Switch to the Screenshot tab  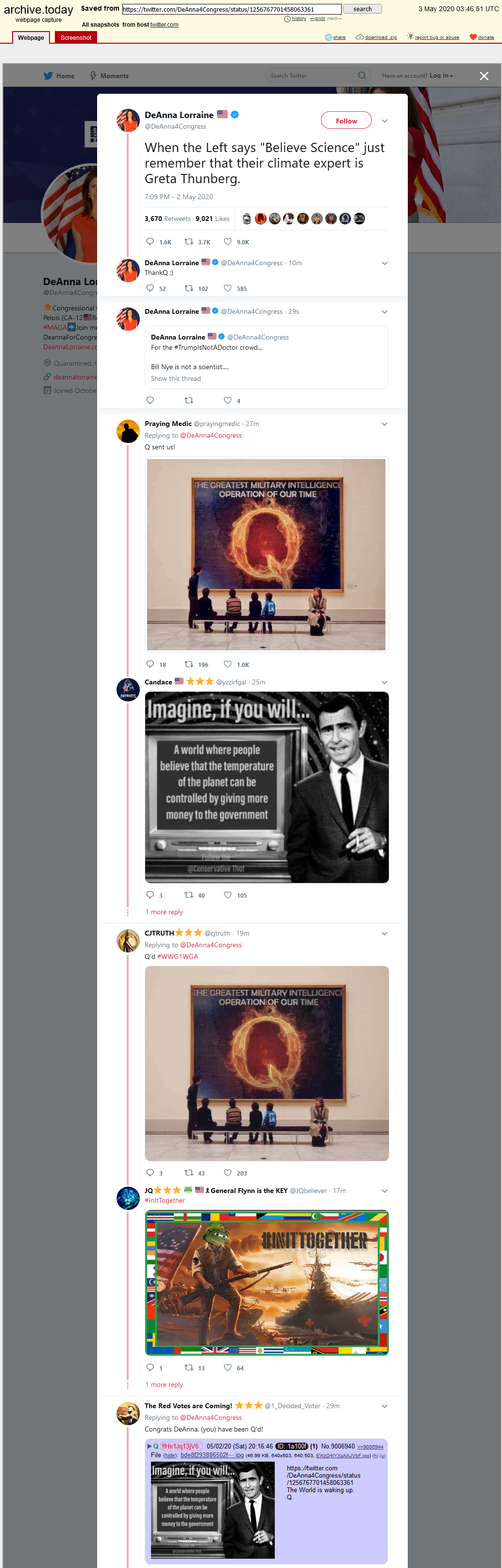tap(76, 38)
